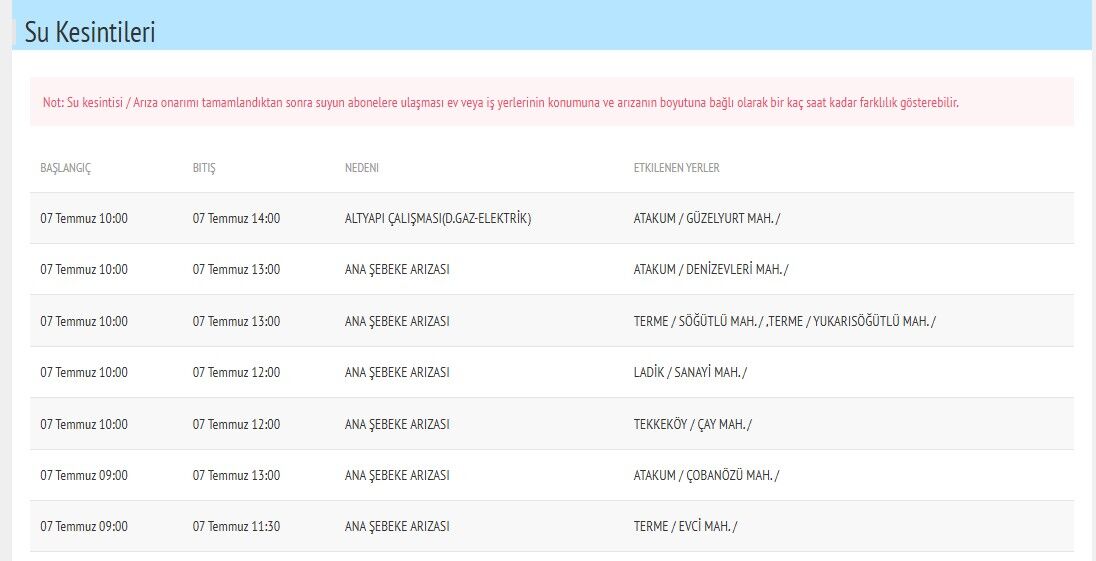Click end time 13:00 in DENİZEVLERİ row

pyautogui.click(x=236, y=270)
